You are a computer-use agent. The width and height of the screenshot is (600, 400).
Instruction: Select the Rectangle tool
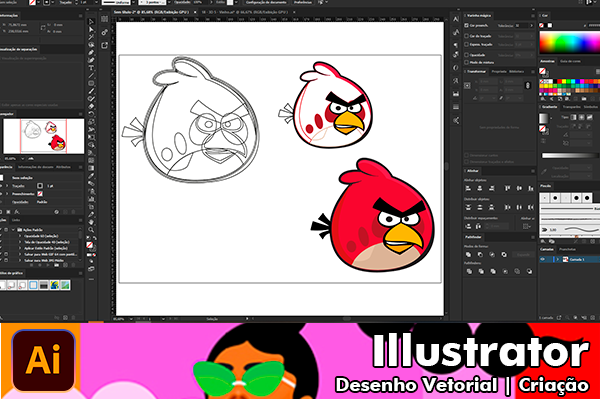tap(91, 83)
